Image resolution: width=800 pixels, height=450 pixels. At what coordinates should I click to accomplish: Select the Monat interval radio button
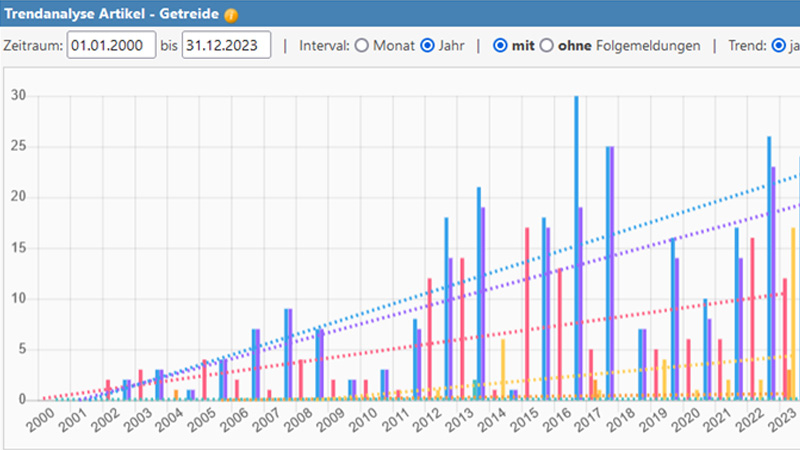click(362, 46)
